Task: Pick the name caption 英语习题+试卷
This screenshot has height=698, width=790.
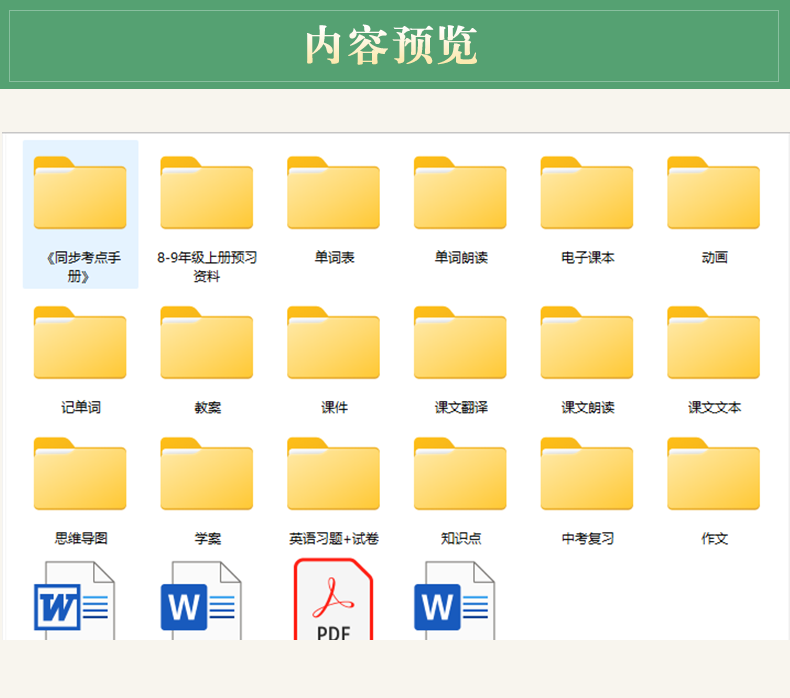Action: 334,538
